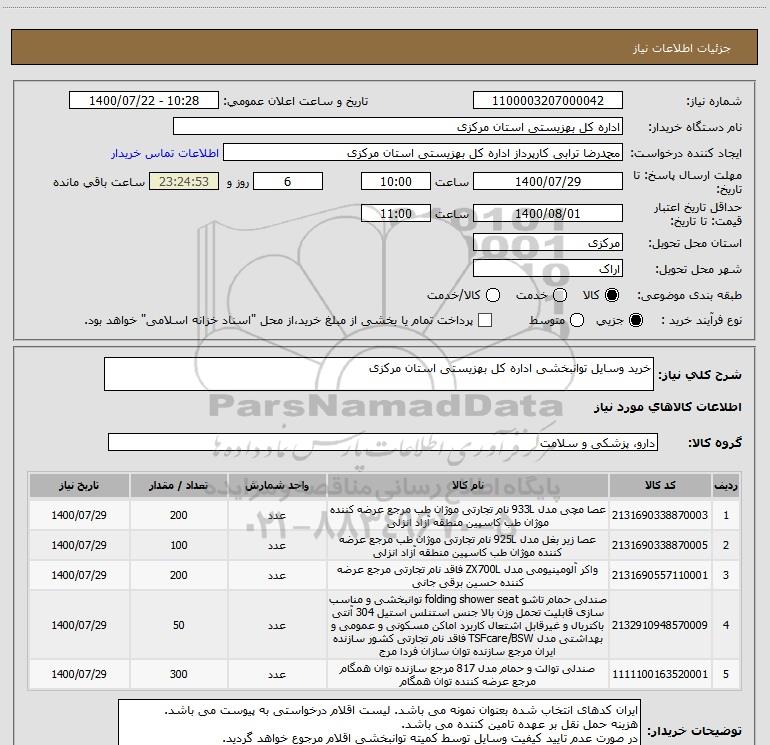Click item code 2132910948570009
Image resolution: width=770 pixels, height=745 pixels.
(x=660, y=625)
